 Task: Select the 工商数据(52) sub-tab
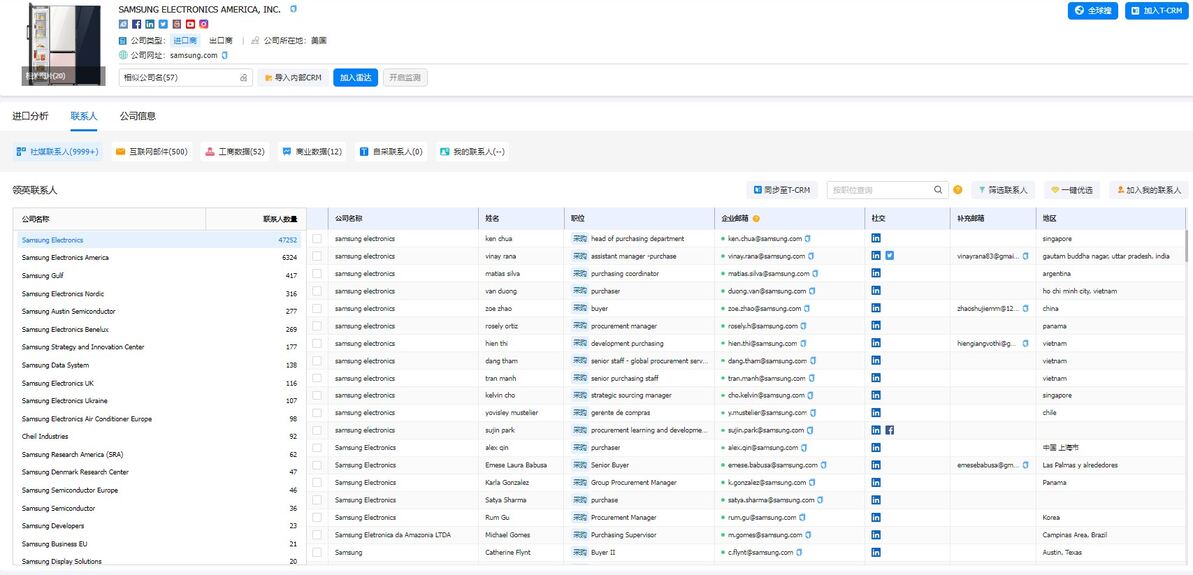234,152
